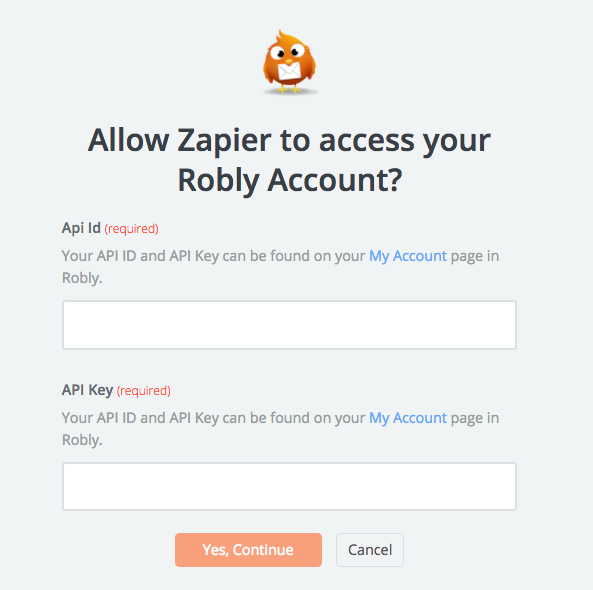Click 'Robly.' ending the API Key description
593x590 pixels.
(82, 440)
